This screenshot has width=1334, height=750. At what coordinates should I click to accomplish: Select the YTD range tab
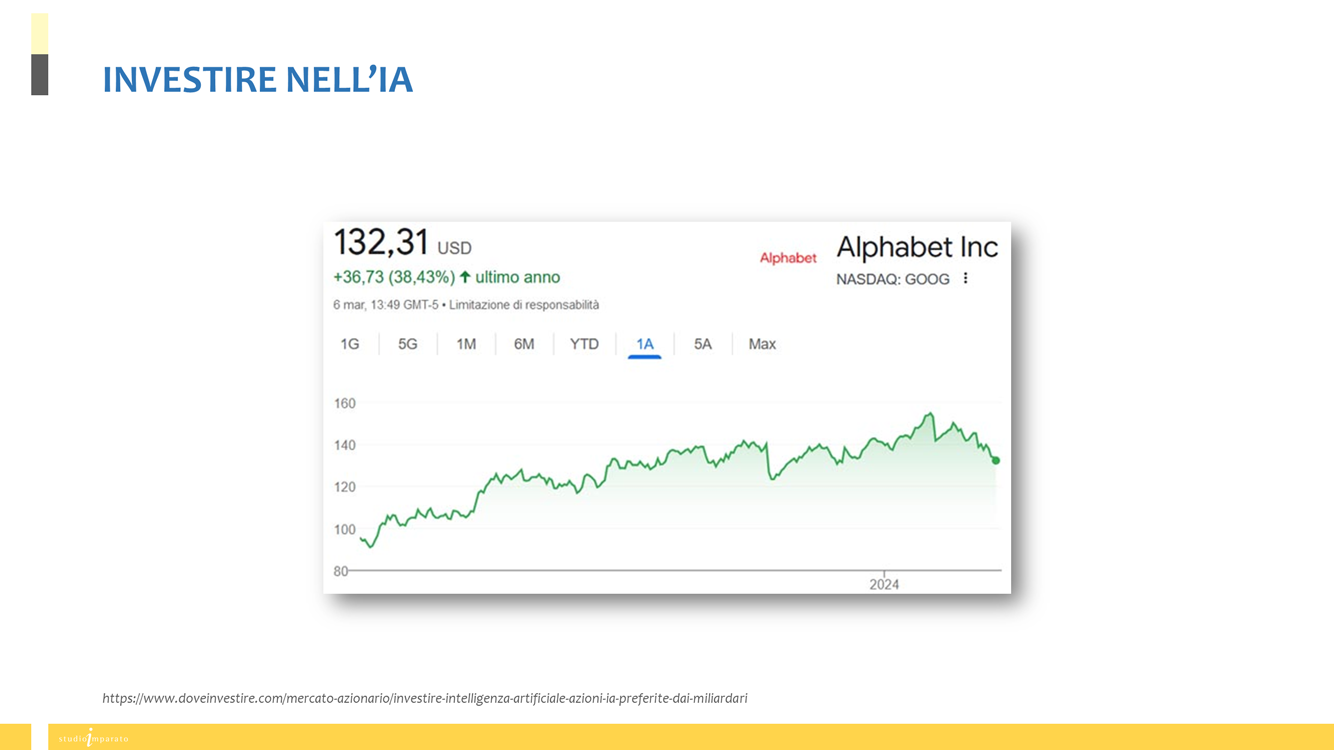[x=584, y=344]
